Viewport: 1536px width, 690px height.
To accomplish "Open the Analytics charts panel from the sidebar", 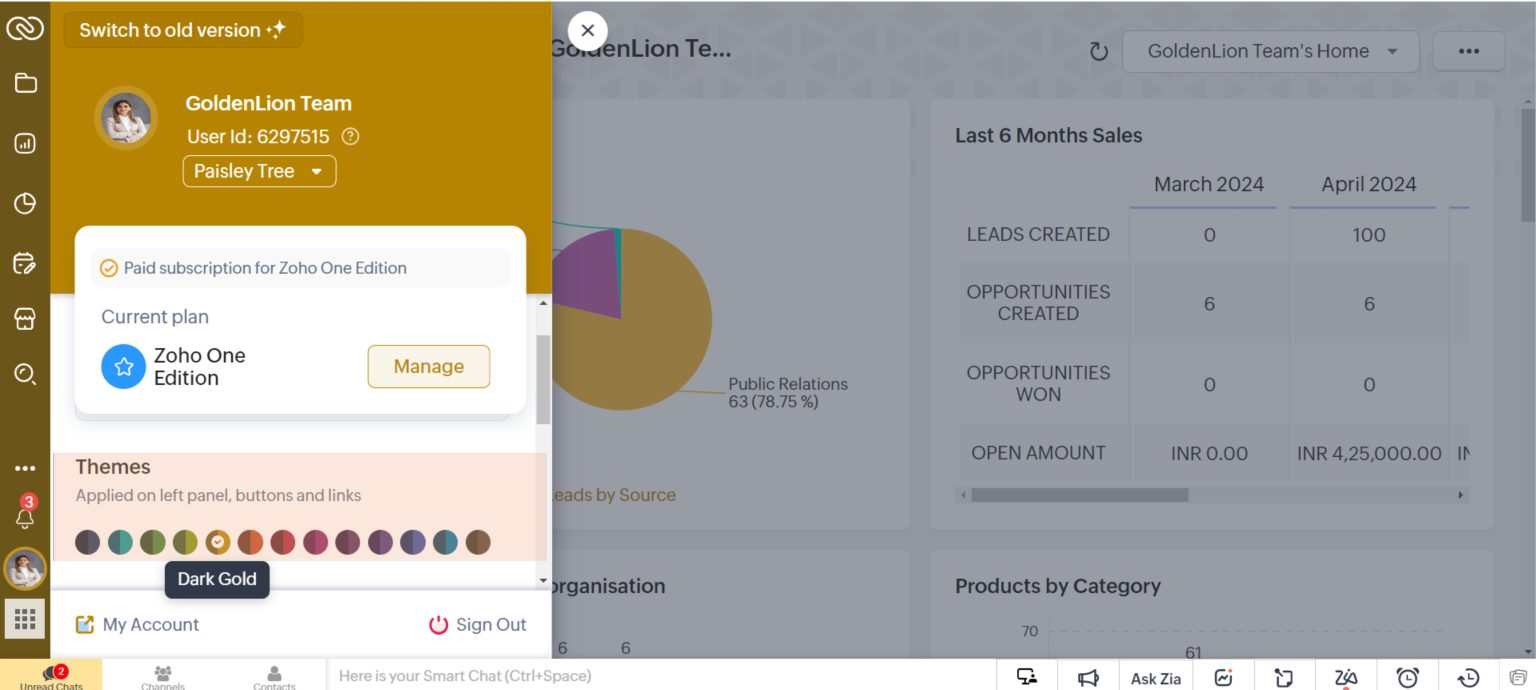I will click(x=25, y=142).
